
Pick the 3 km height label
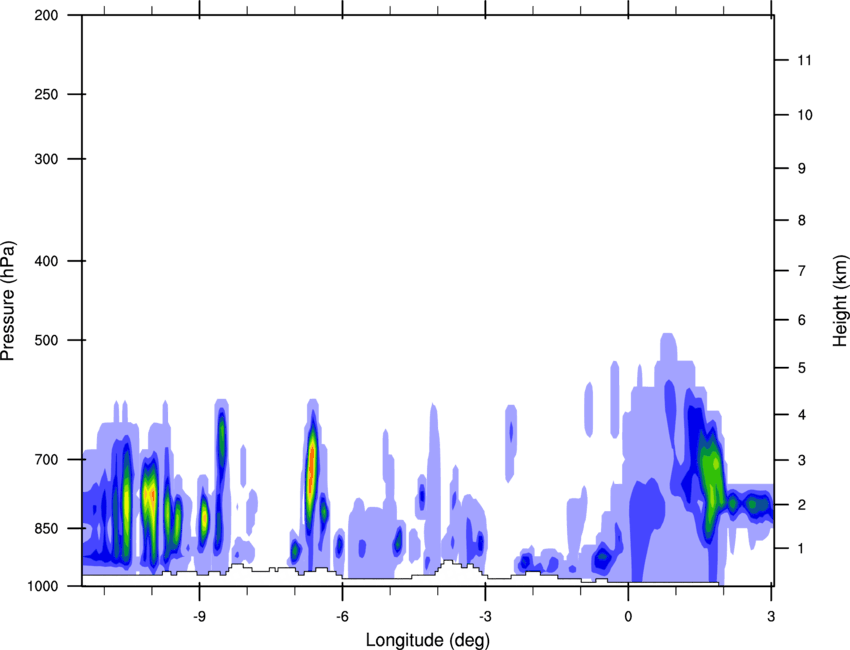coord(802,460)
